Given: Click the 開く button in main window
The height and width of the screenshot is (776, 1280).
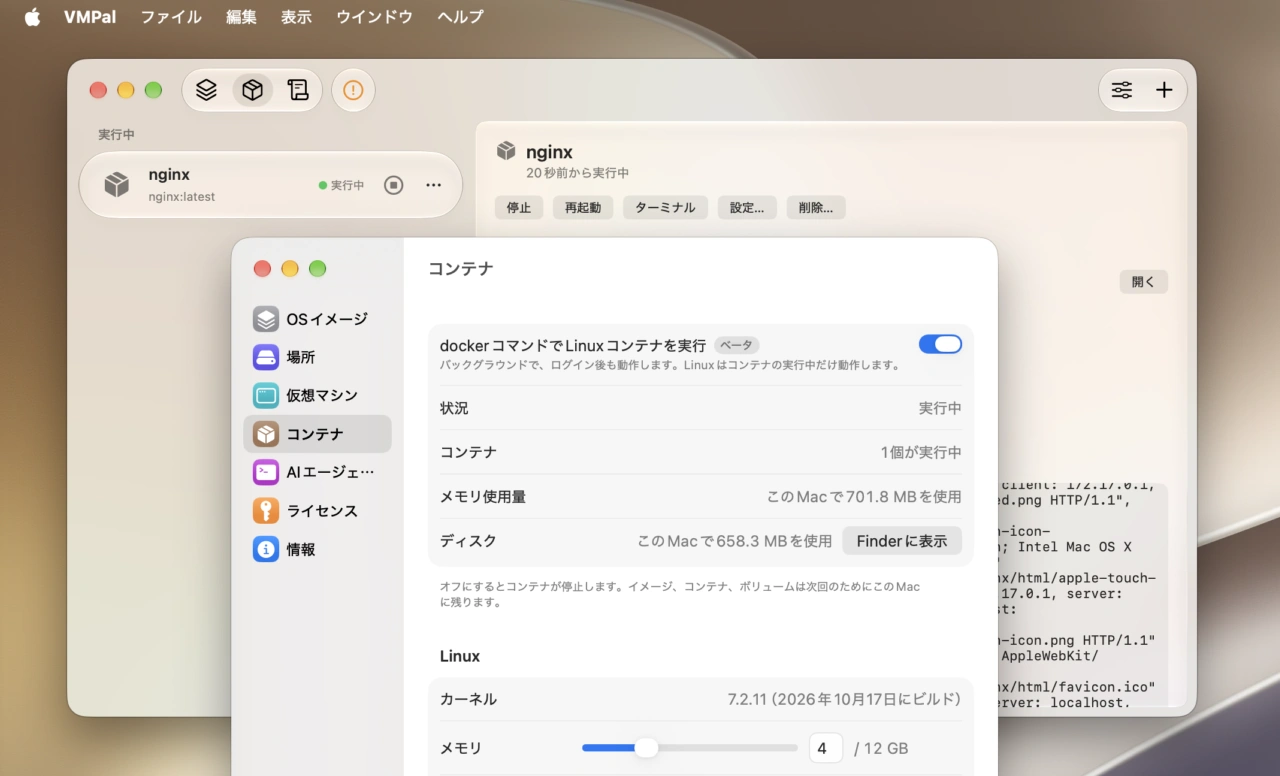Looking at the screenshot, I should click(1143, 282).
